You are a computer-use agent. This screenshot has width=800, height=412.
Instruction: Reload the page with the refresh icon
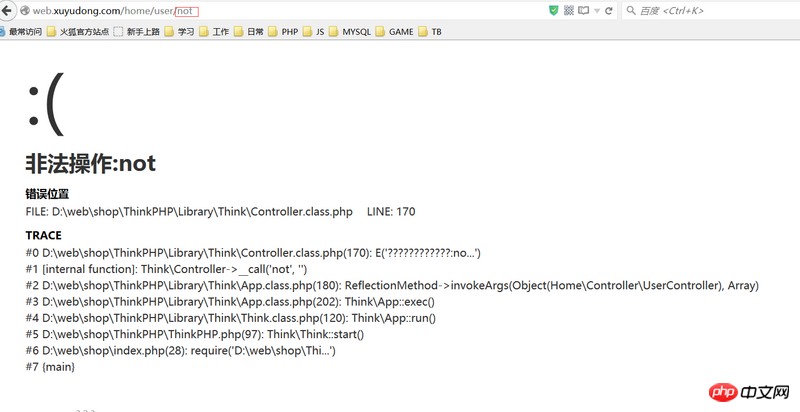609,11
